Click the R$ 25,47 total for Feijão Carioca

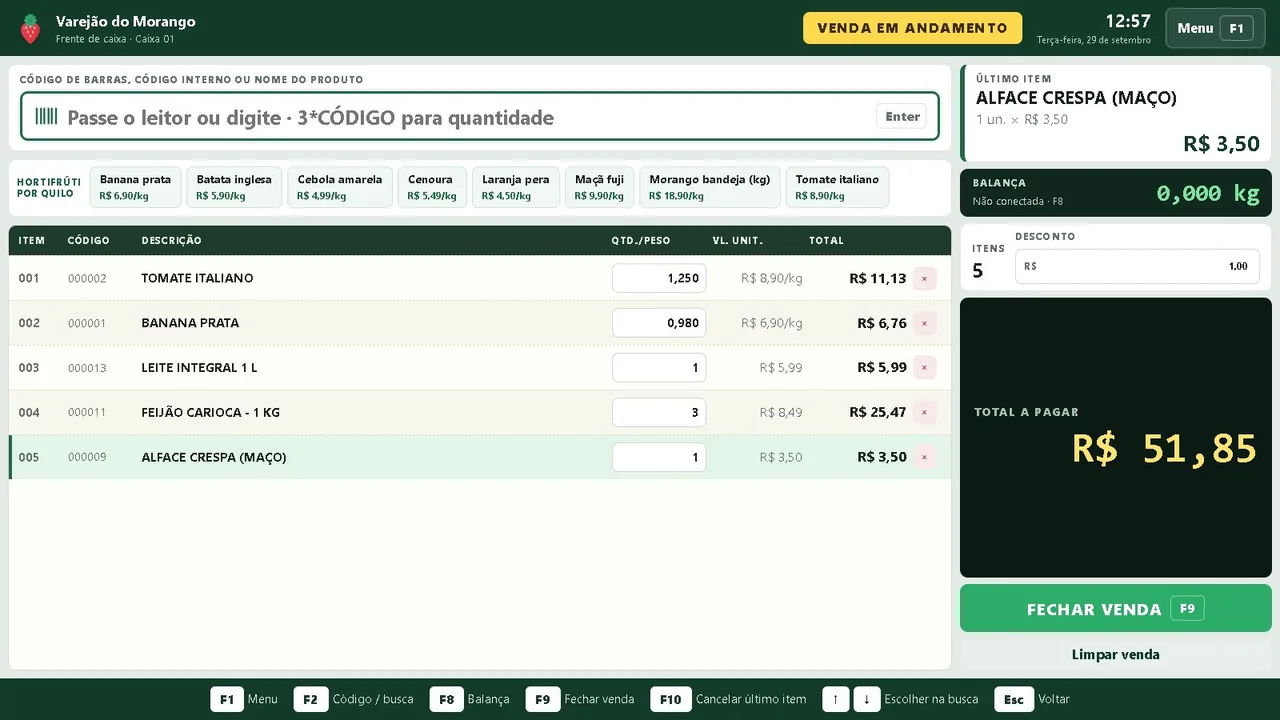point(878,412)
